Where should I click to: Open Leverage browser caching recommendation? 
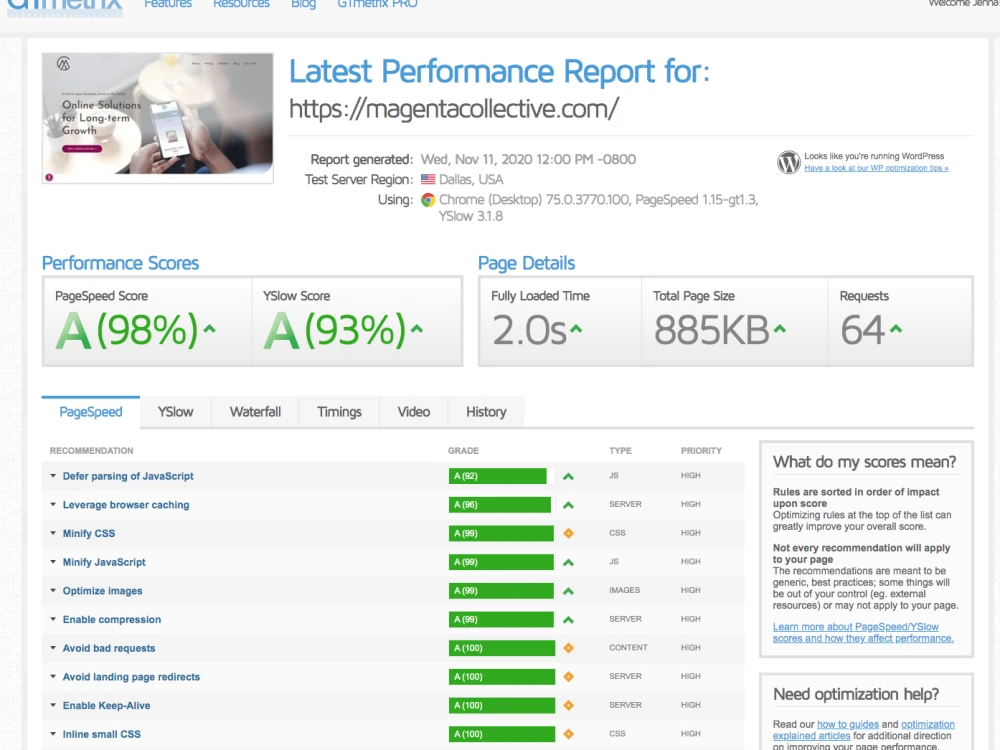[x=126, y=505]
